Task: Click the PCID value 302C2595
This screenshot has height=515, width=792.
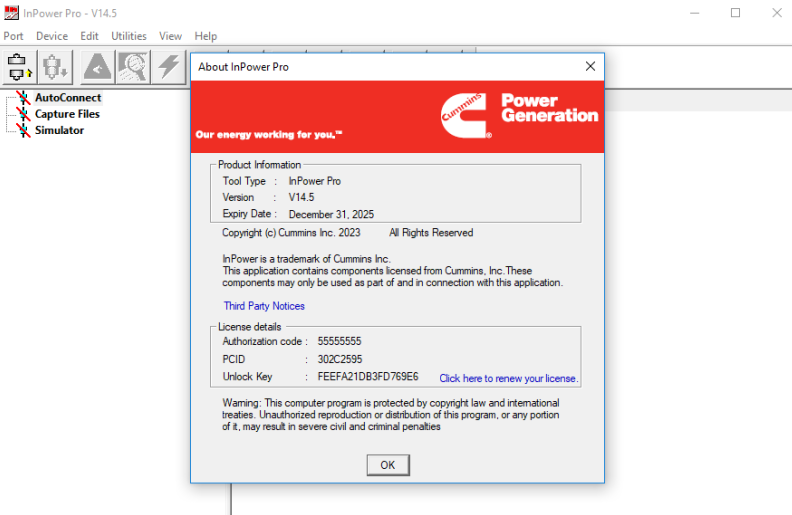Action: point(340,359)
